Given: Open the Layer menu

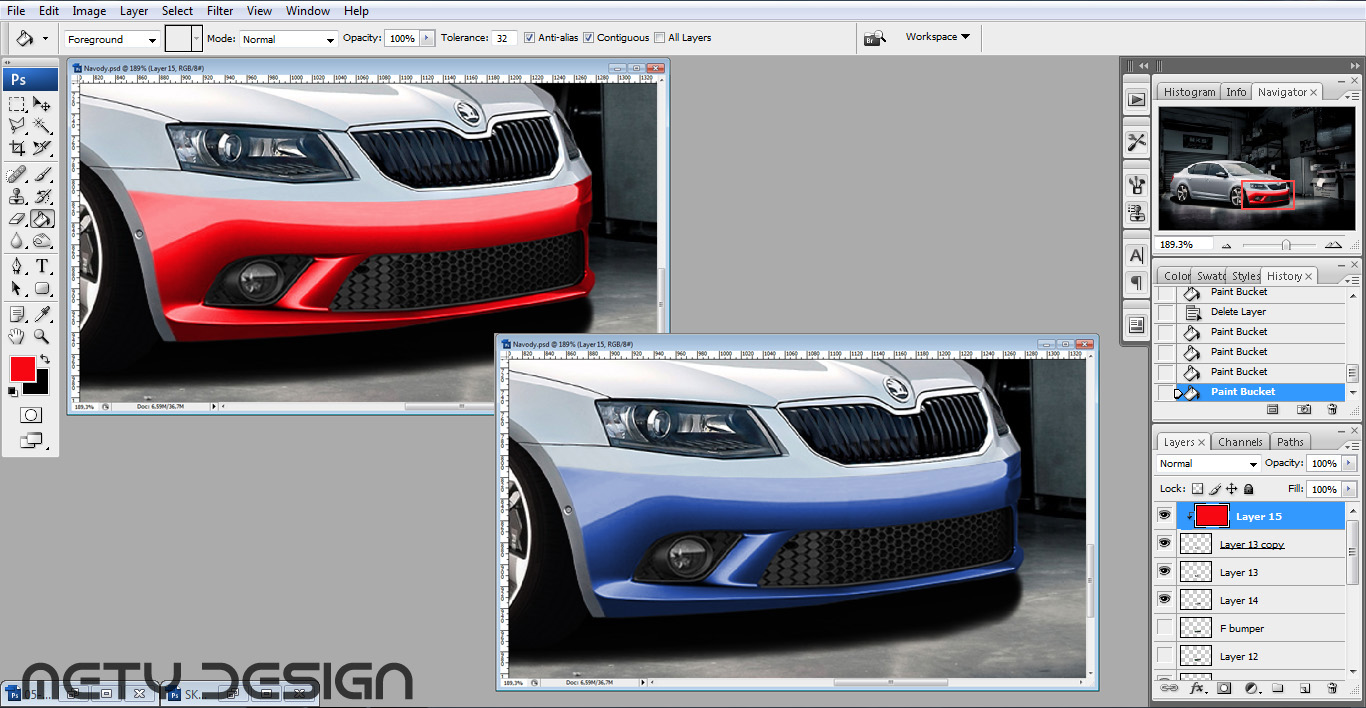Looking at the screenshot, I should tap(134, 11).
